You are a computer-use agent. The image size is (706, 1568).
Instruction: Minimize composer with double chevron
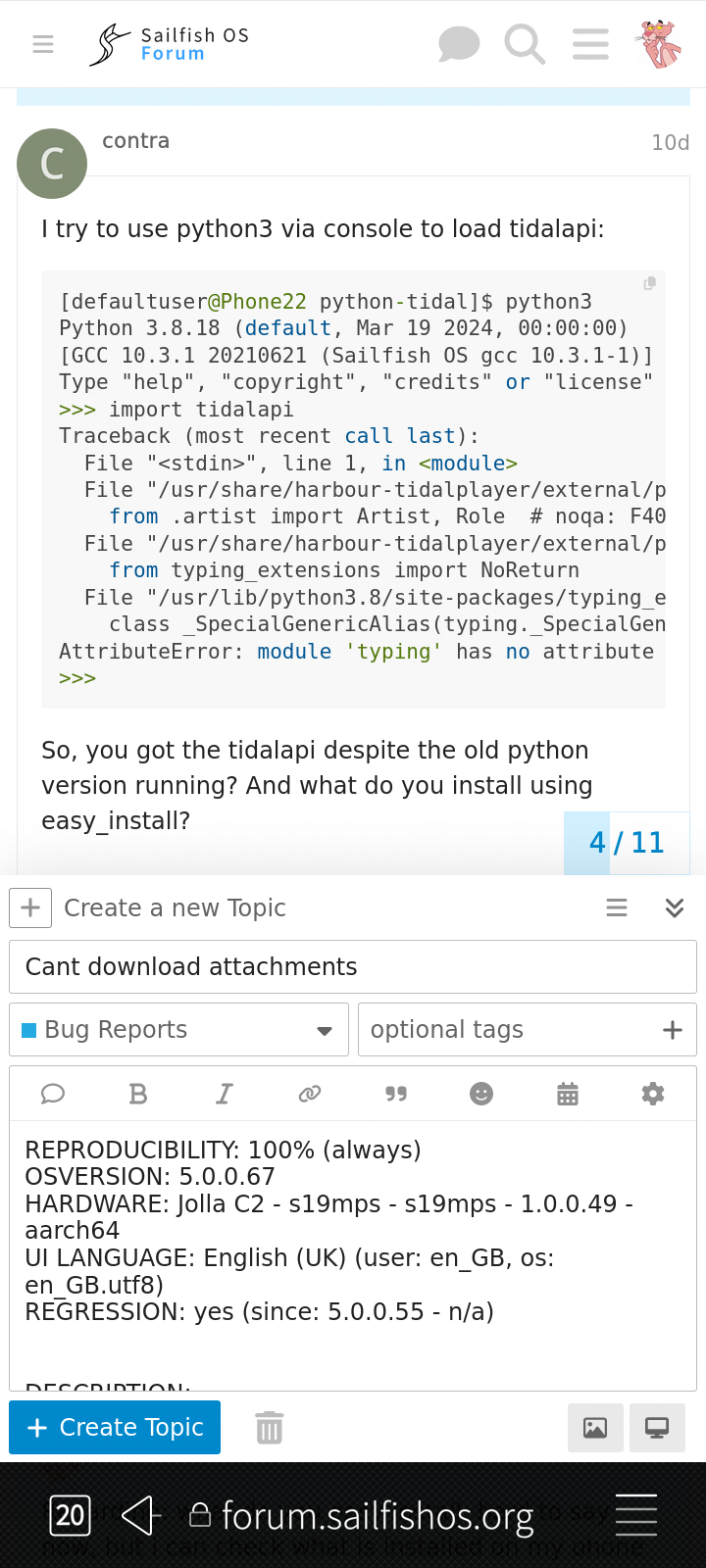[x=675, y=907]
